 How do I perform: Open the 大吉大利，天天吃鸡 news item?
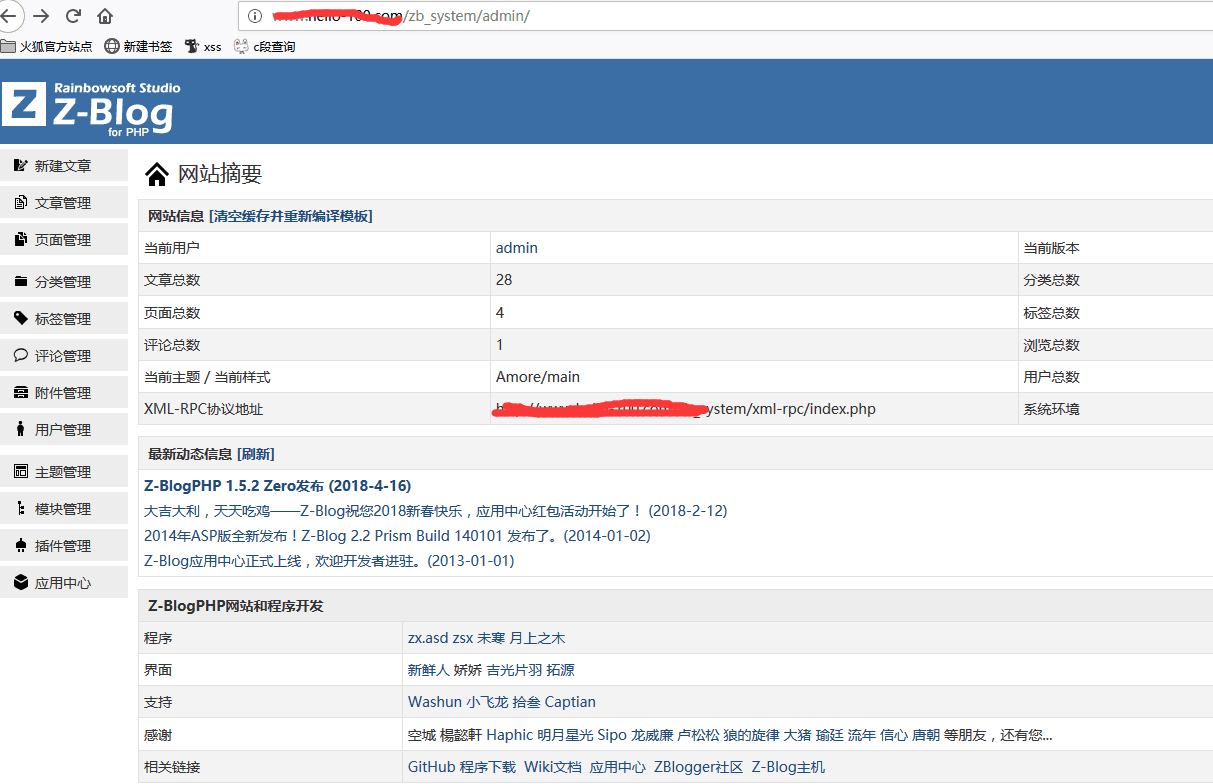436,511
